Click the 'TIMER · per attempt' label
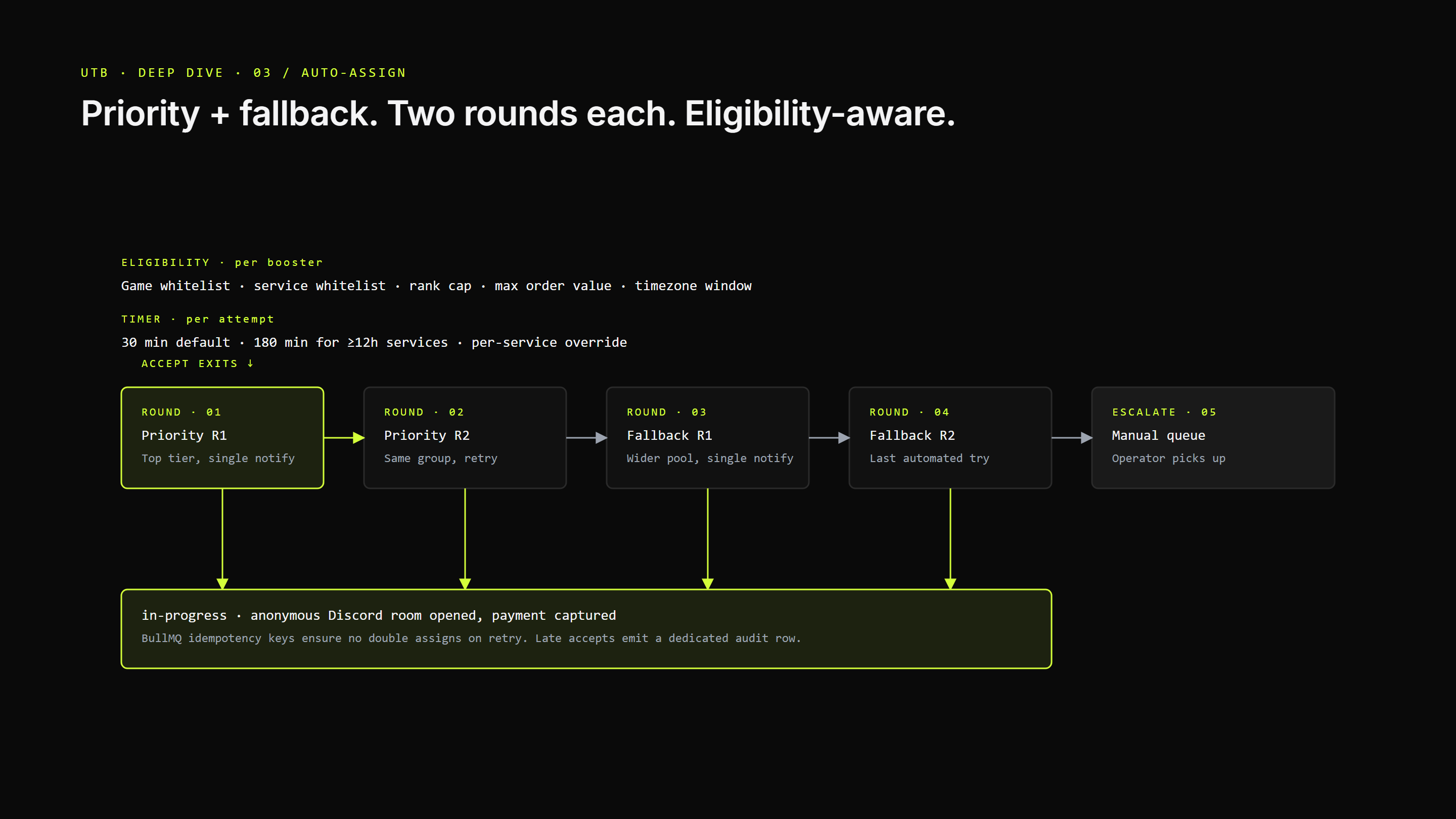1456x819 pixels. (x=198, y=319)
